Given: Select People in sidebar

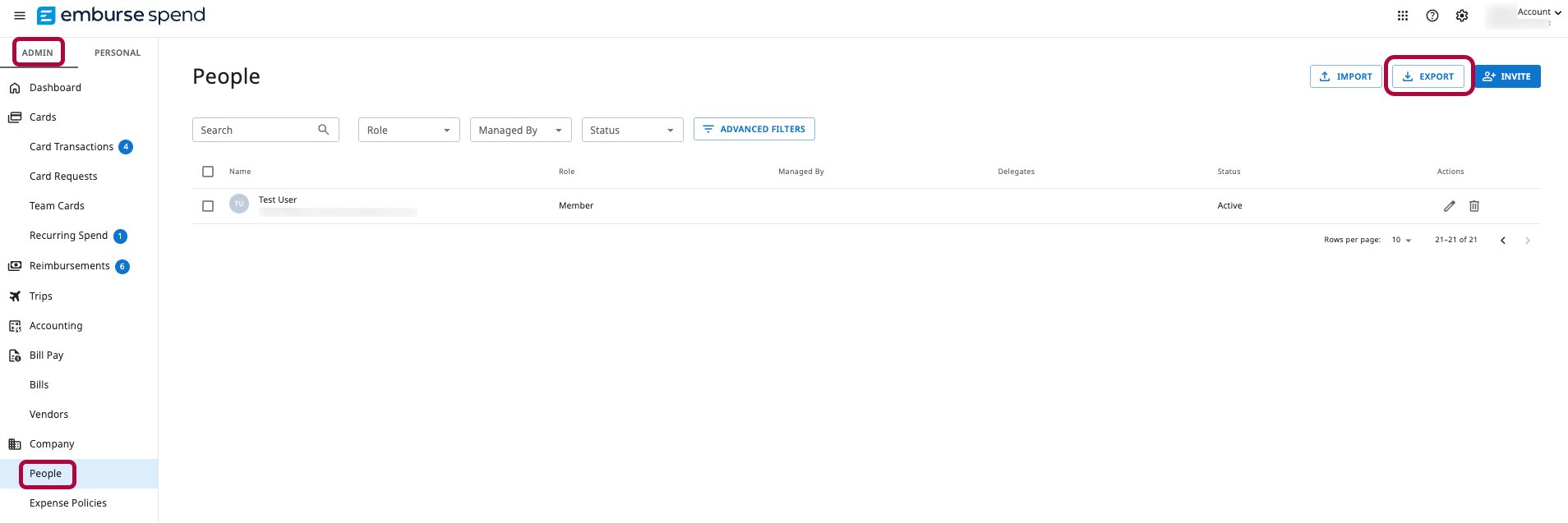Looking at the screenshot, I should pyautogui.click(x=46, y=474).
